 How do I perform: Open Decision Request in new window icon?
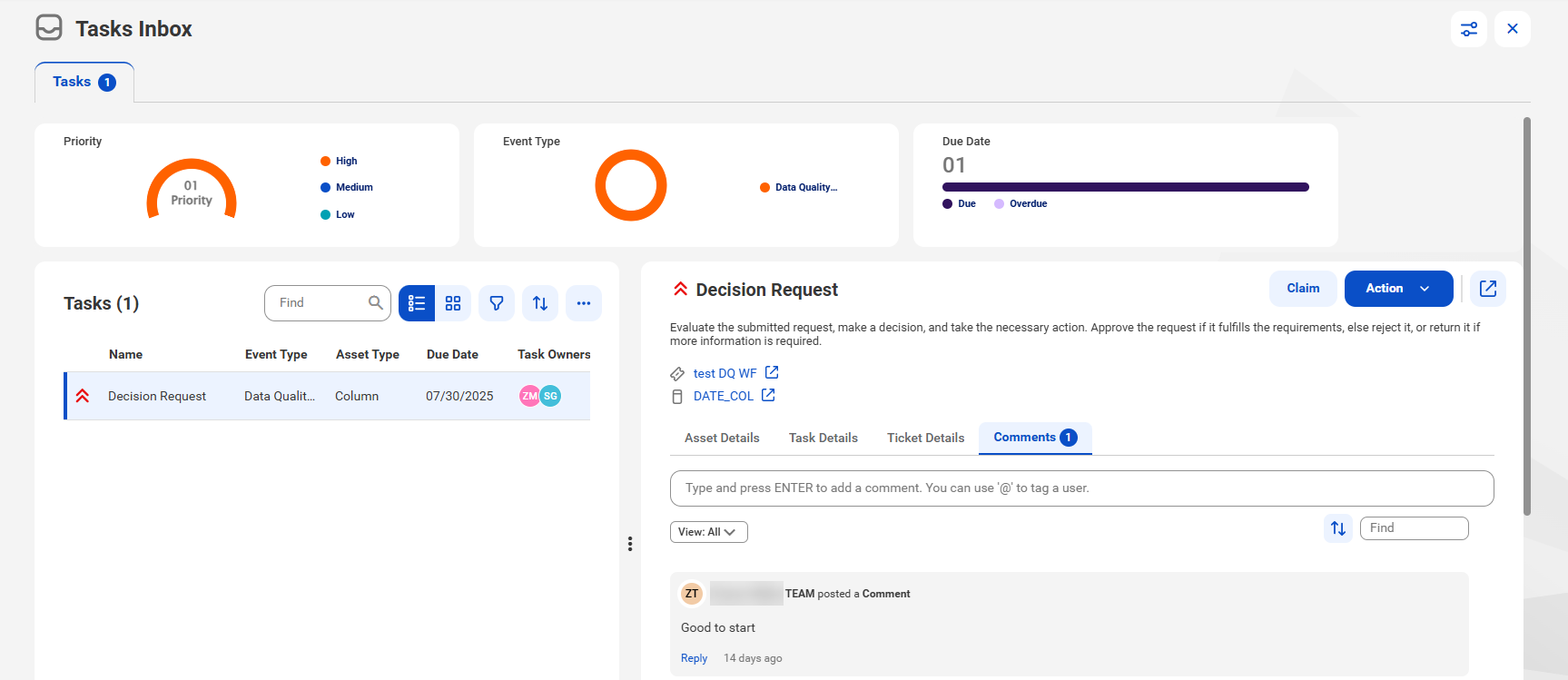(x=1488, y=289)
